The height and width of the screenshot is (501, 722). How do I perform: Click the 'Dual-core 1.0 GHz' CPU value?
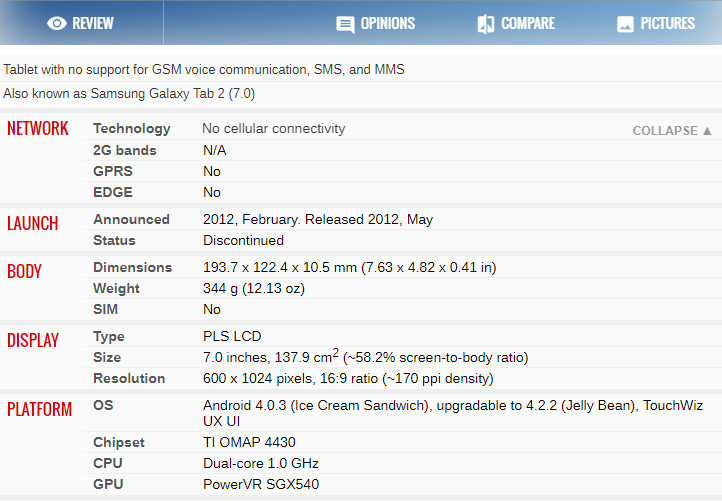pyautogui.click(x=261, y=463)
